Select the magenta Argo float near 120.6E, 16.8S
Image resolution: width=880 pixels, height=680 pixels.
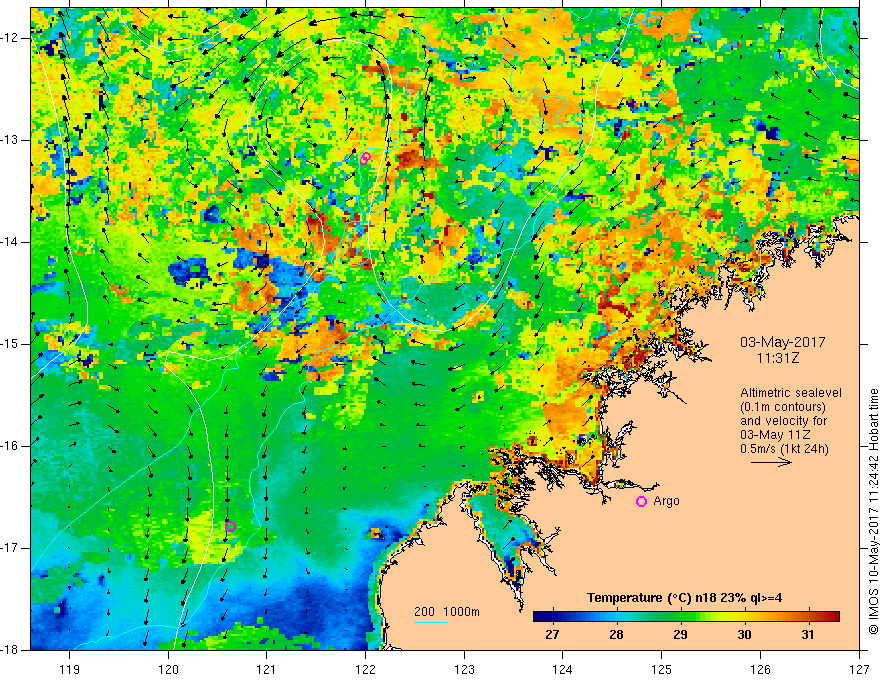230,526
